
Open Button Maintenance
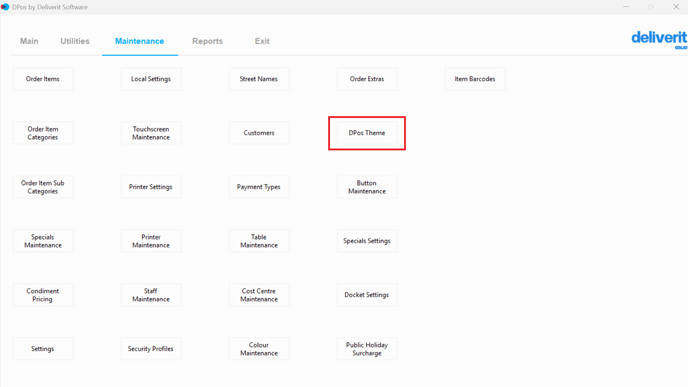tap(367, 187)
